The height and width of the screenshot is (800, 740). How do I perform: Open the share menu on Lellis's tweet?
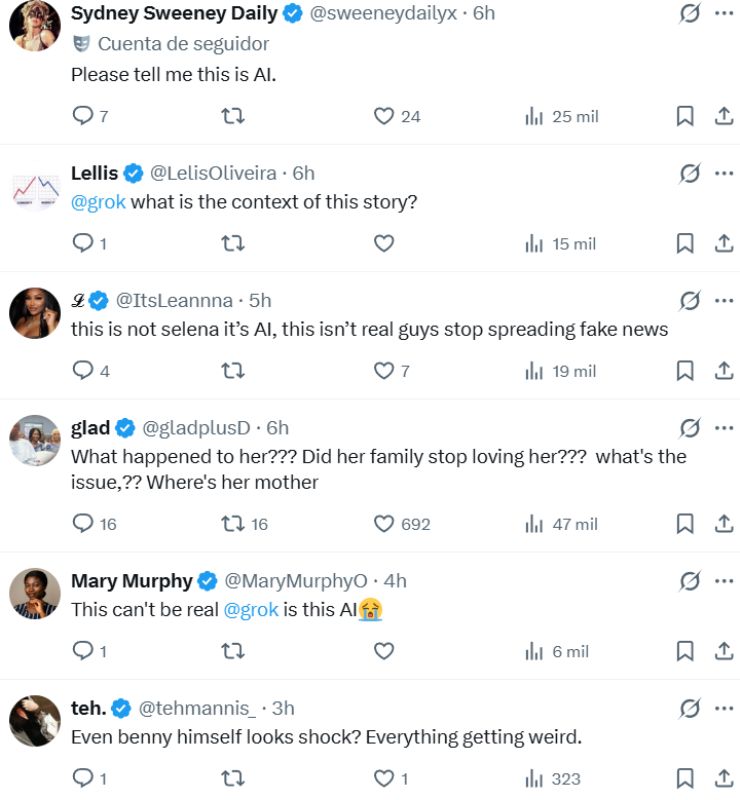pyautogui.click(x=722, y=243)
